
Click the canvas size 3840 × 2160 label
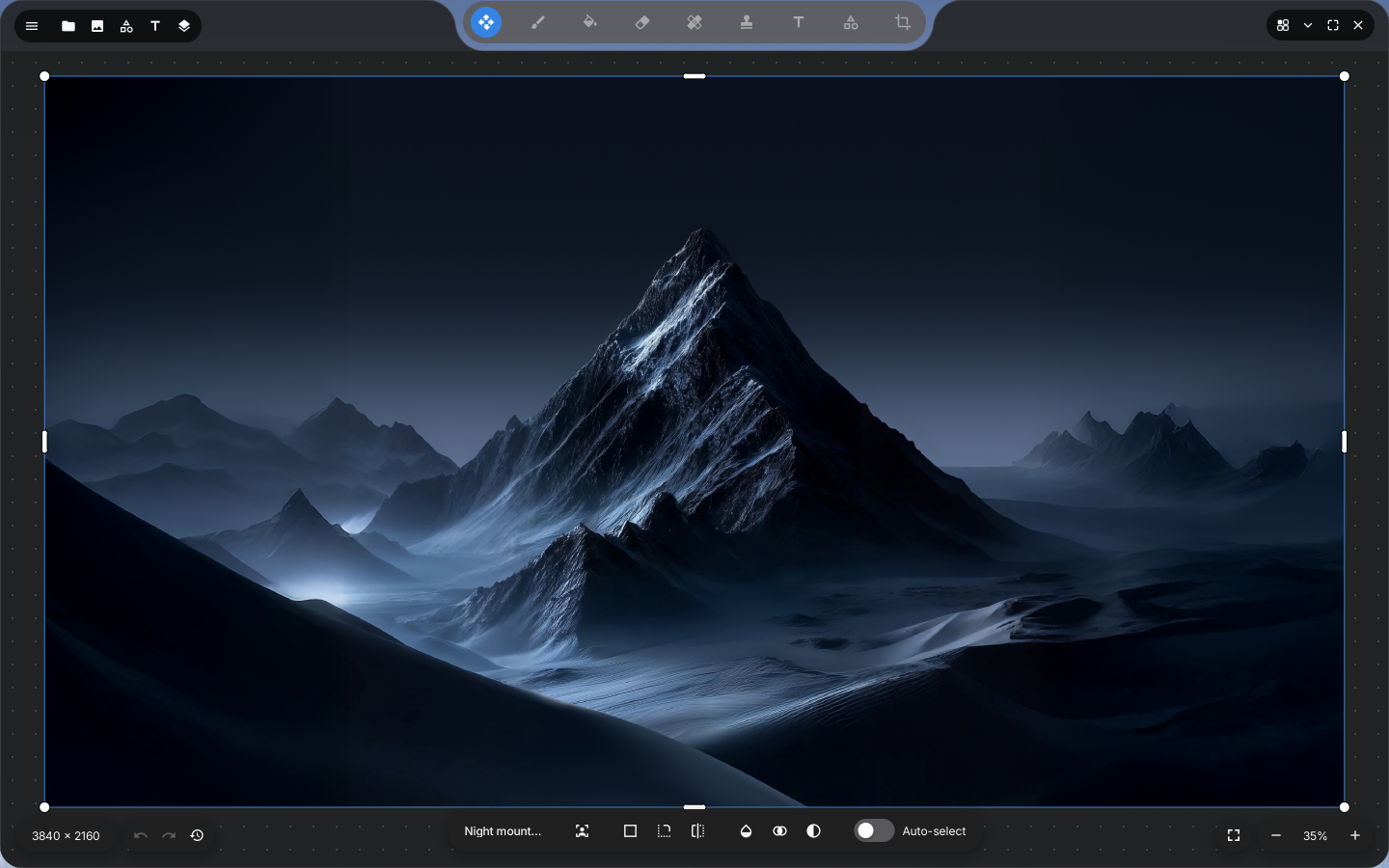[66, 836]
